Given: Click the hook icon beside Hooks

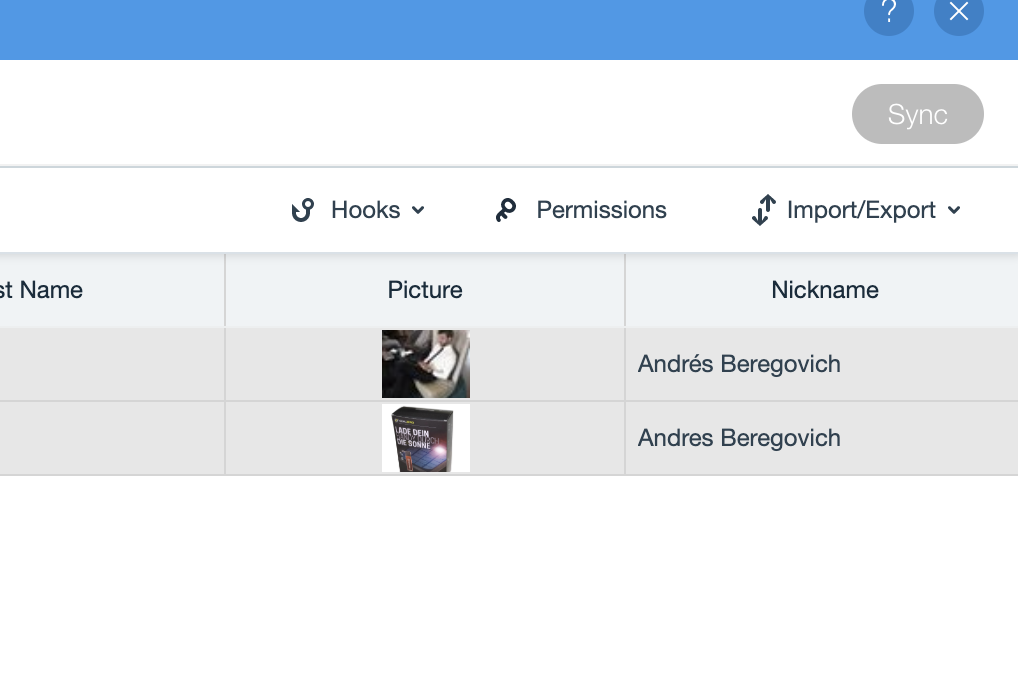Looking at the screenshot, I should point(302,210).
